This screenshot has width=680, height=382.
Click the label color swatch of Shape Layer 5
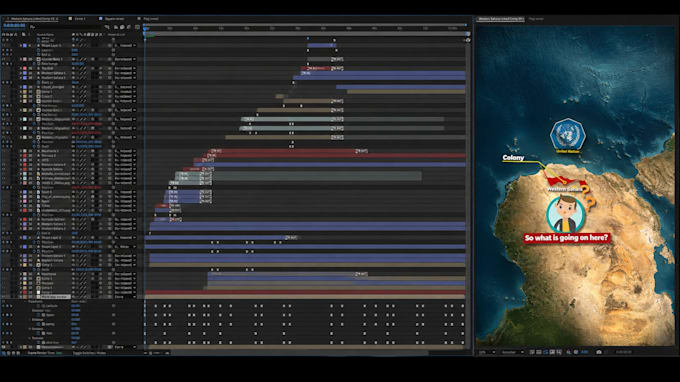click(x=25, y=46)
